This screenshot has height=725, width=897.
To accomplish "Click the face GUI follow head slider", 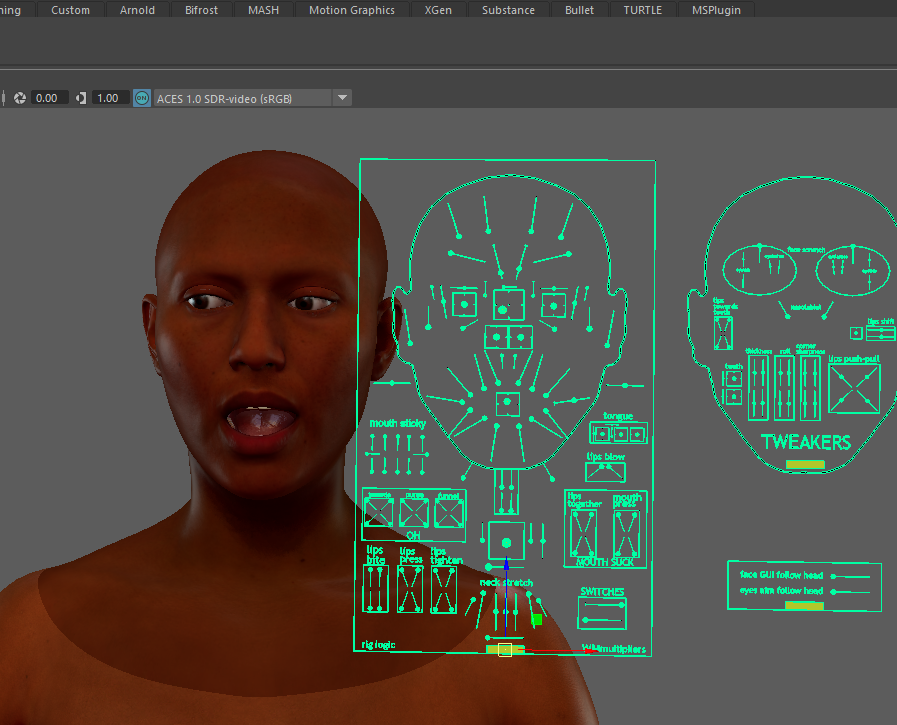I will click(x=851, y=576).
